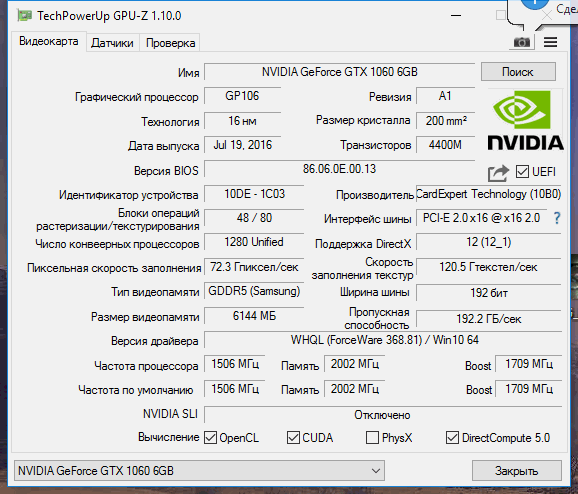Toggle the UEFI checkbox
578x494 pixels.
pos(522,171)
